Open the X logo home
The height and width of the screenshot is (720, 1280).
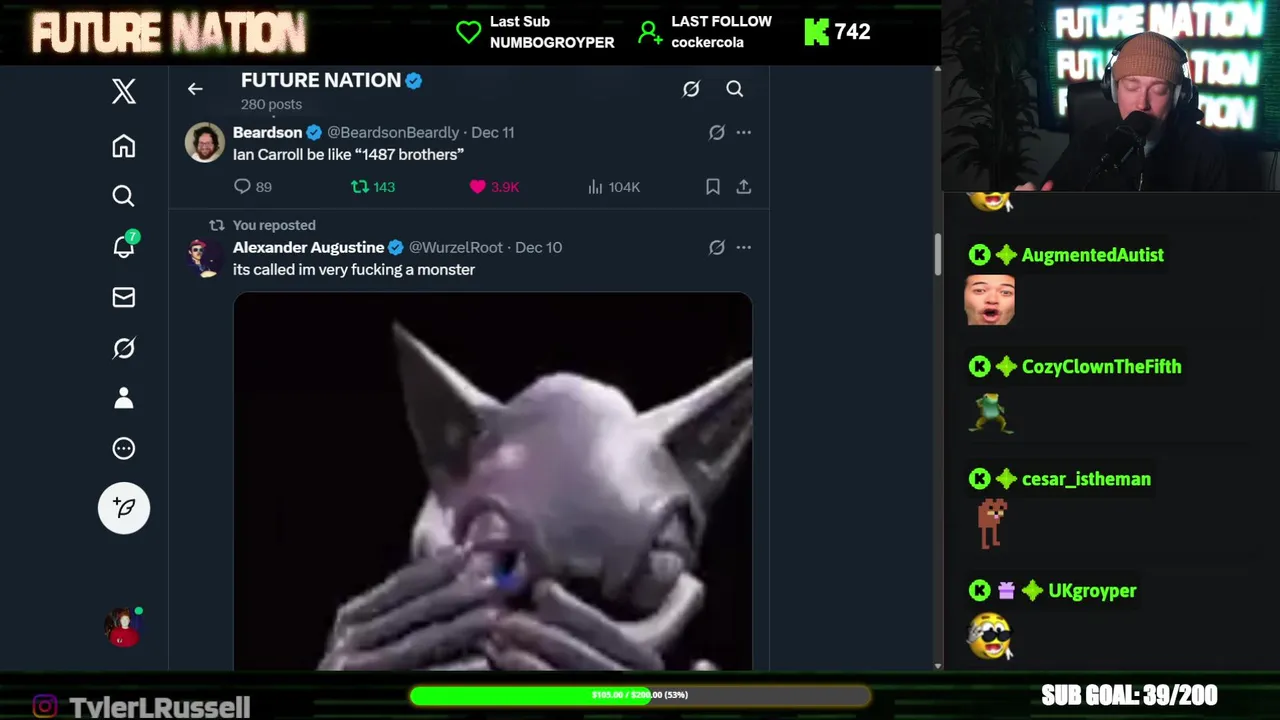tap(124, 92)
